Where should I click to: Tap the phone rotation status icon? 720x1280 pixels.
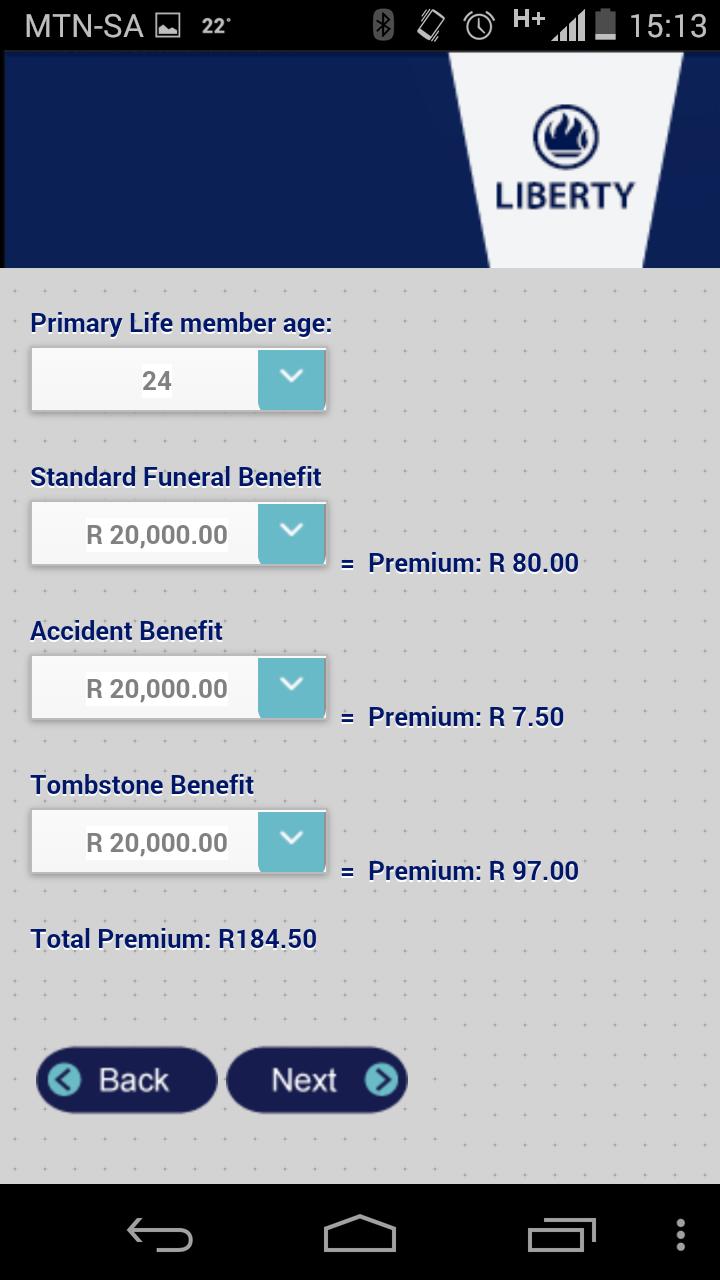[x=431, y=25]
